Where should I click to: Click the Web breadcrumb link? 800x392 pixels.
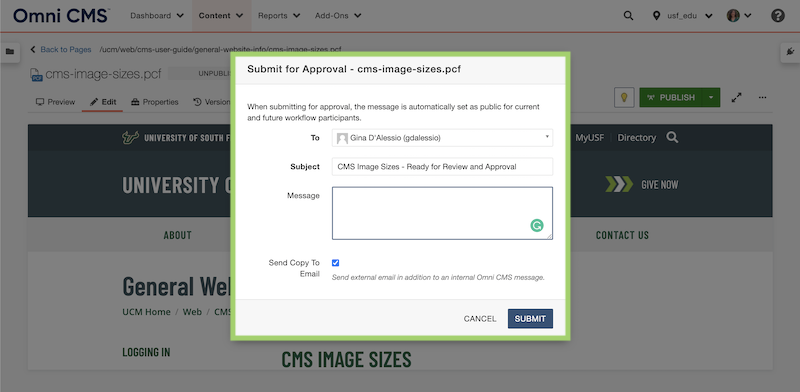pos(192,312)
